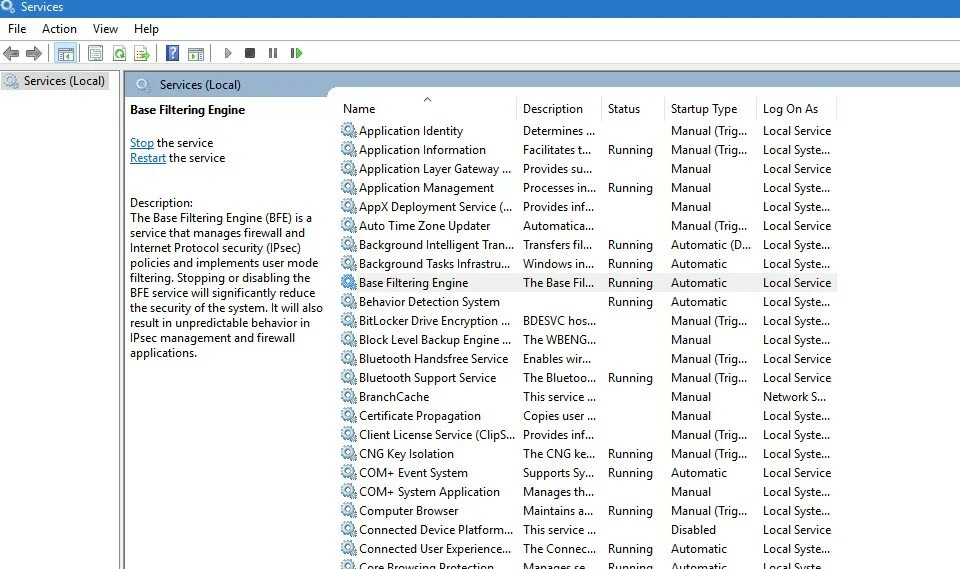The width and height of the screenshot is (960, 569).
Task: Click The WBENG... description cell
Action: click(x=559, y=339)
